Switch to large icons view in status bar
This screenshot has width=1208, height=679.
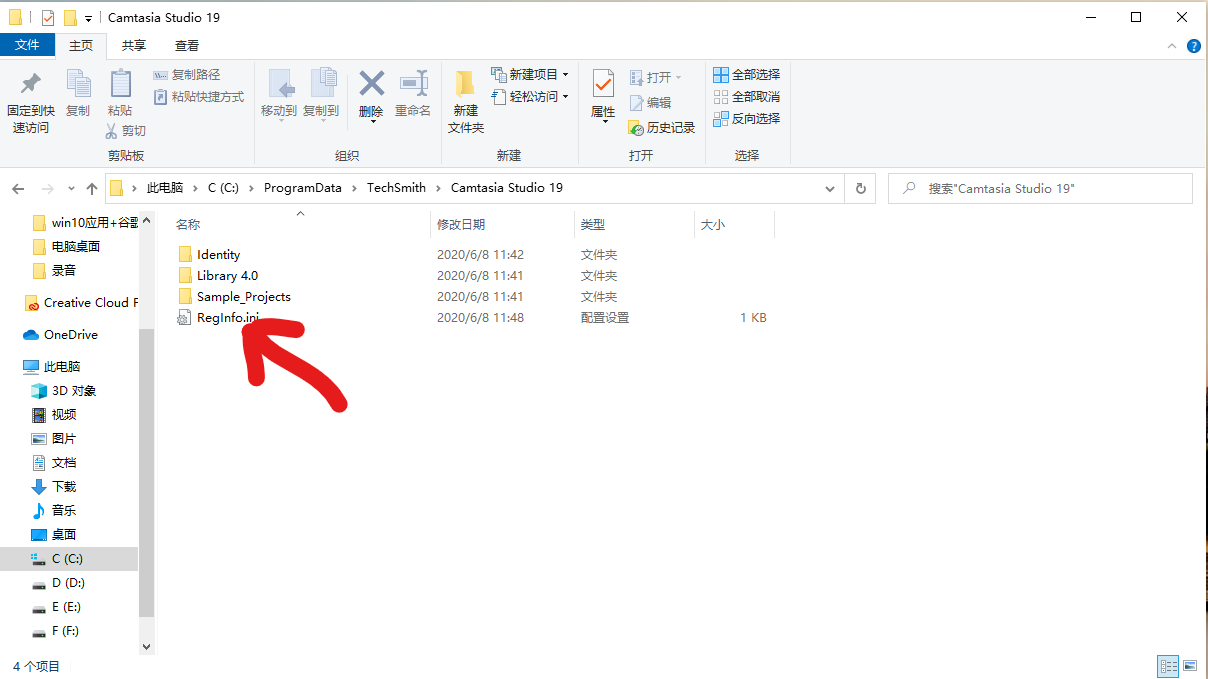[x=1190, y=666]
